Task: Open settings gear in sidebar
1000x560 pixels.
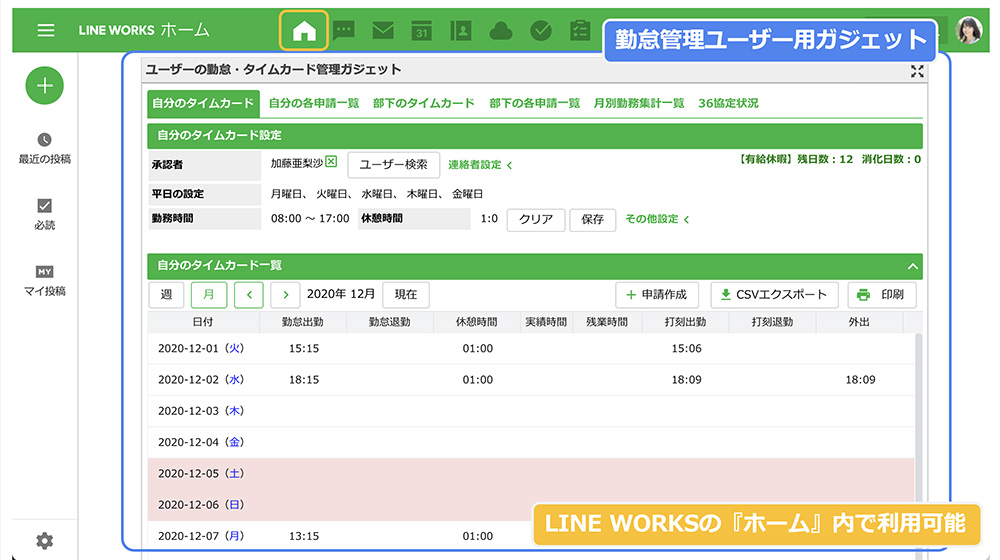Action: [45, 541]
